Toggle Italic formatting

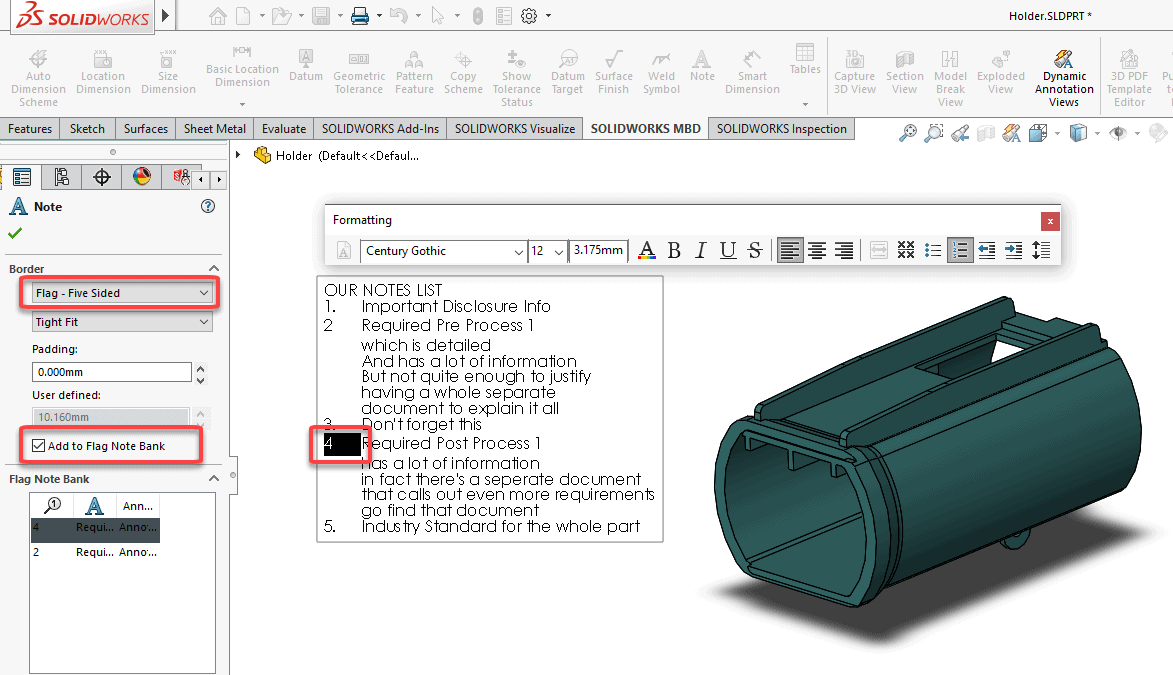(700, 251)
